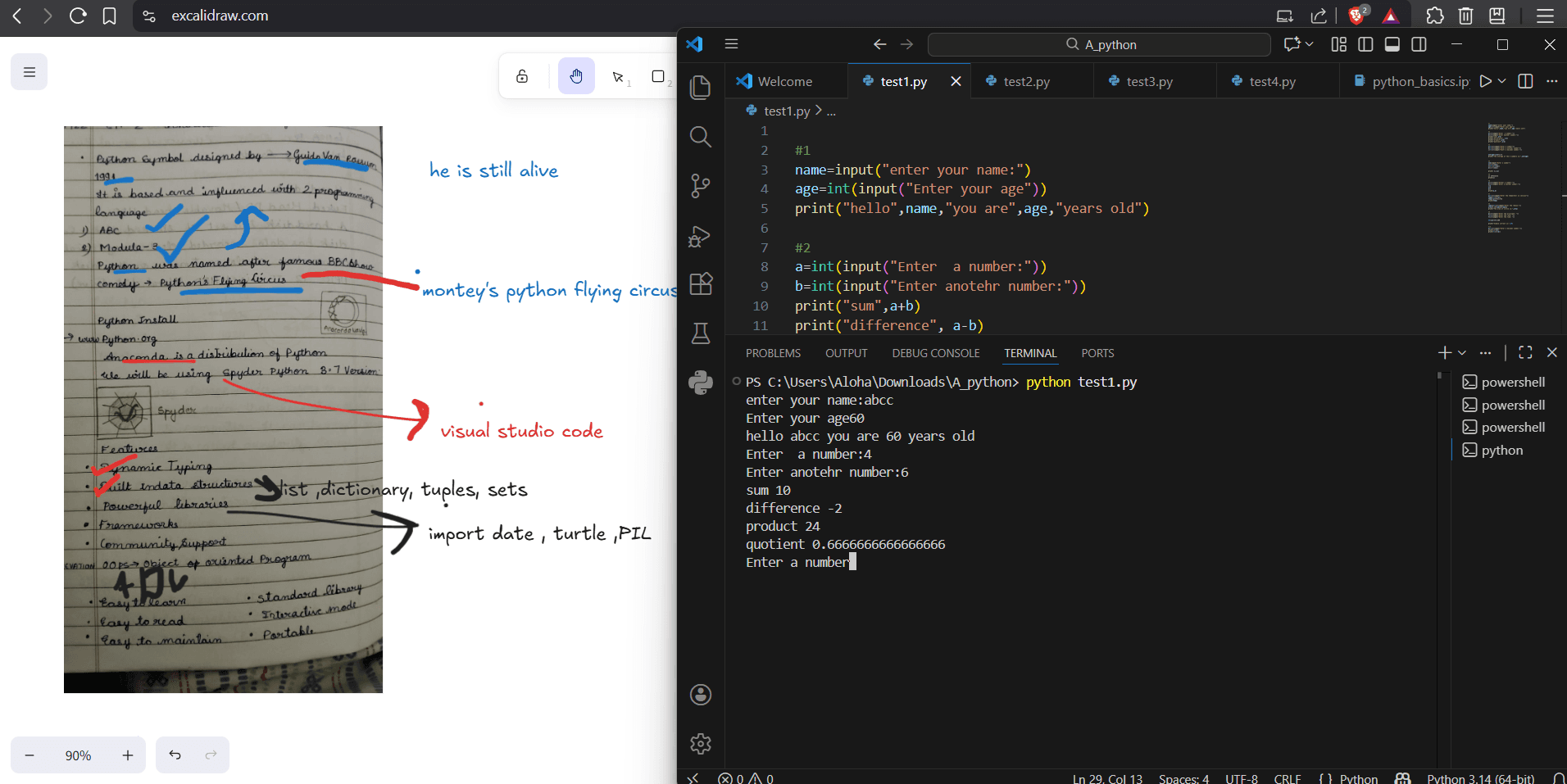
Task: Open the Run and Debug view
Action: (701, 236)
